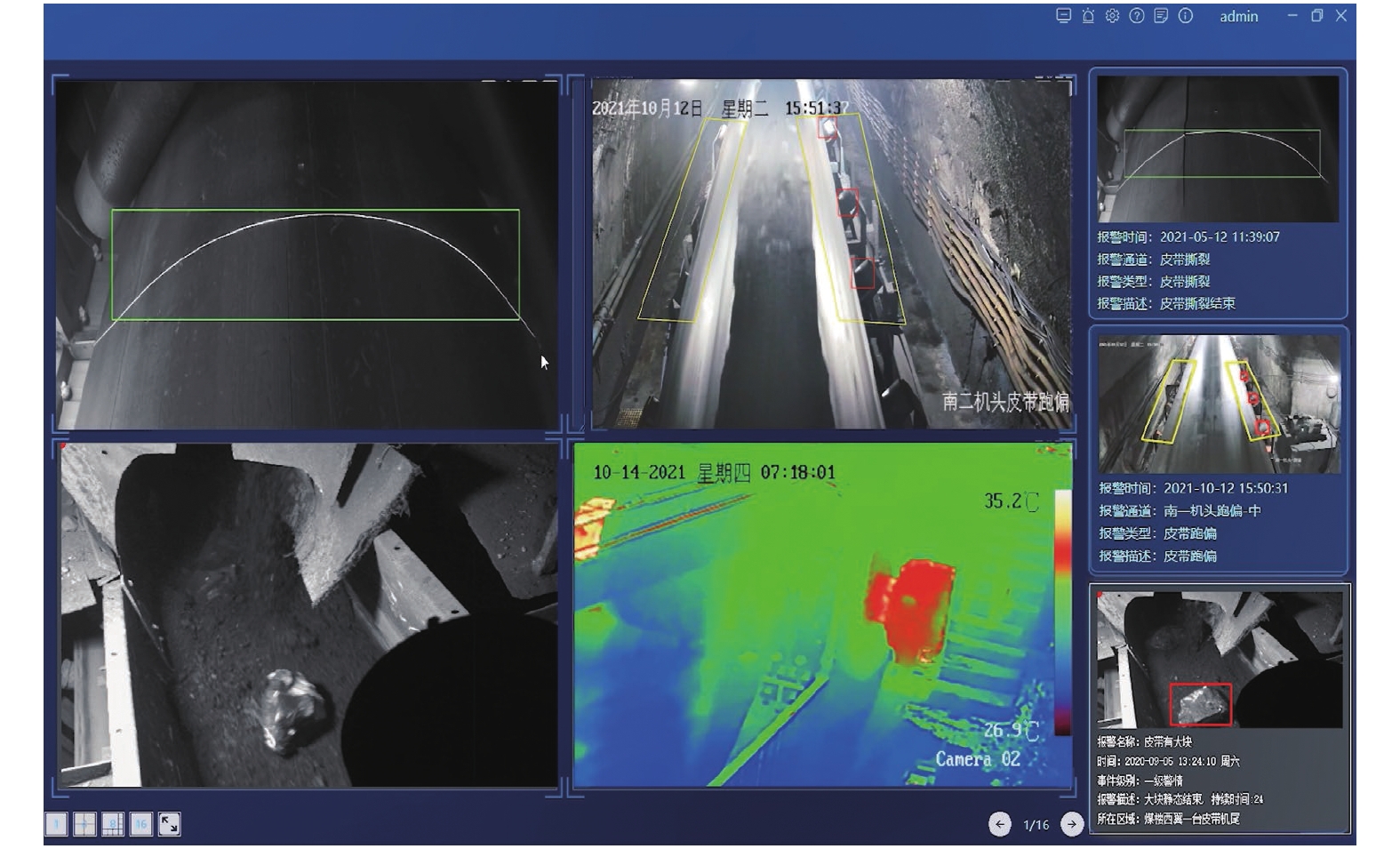This screenshot has height=849, width=1400.
Task: Open the belt tear alarm thumbnail
Action: (1218, 148)
